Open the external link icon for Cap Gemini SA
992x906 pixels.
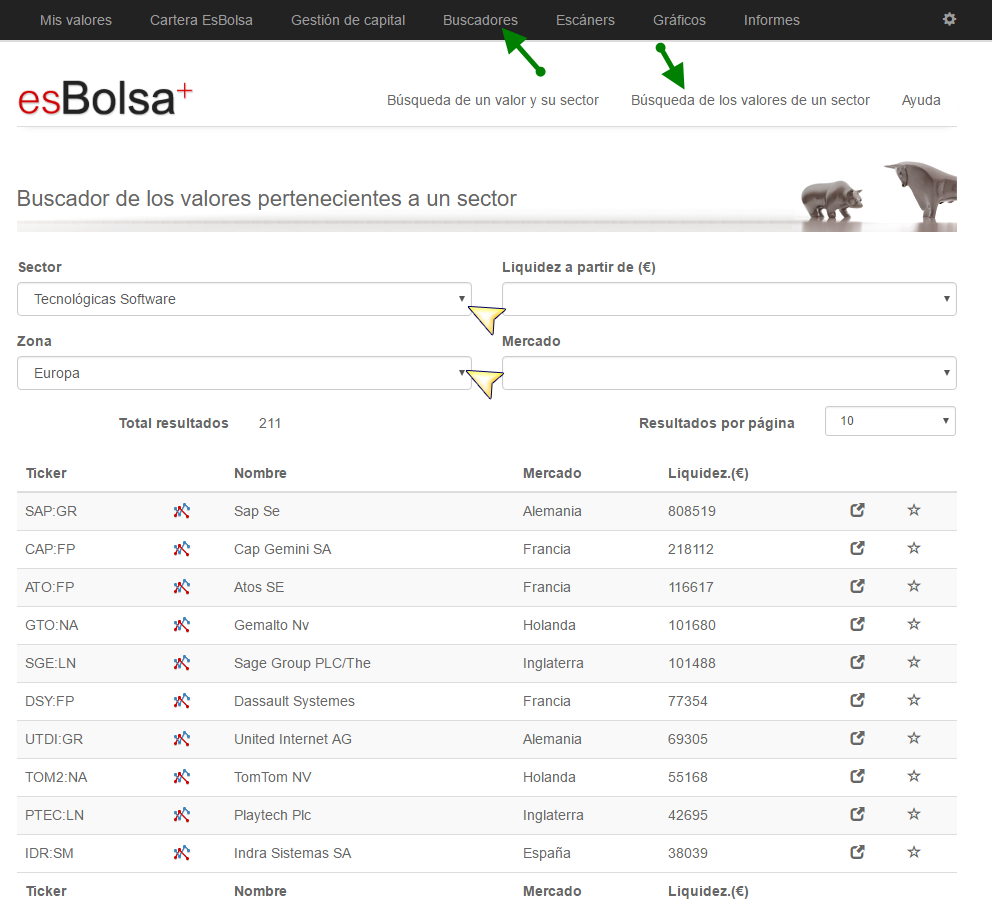pyautogui.click(x=857, y=548)
